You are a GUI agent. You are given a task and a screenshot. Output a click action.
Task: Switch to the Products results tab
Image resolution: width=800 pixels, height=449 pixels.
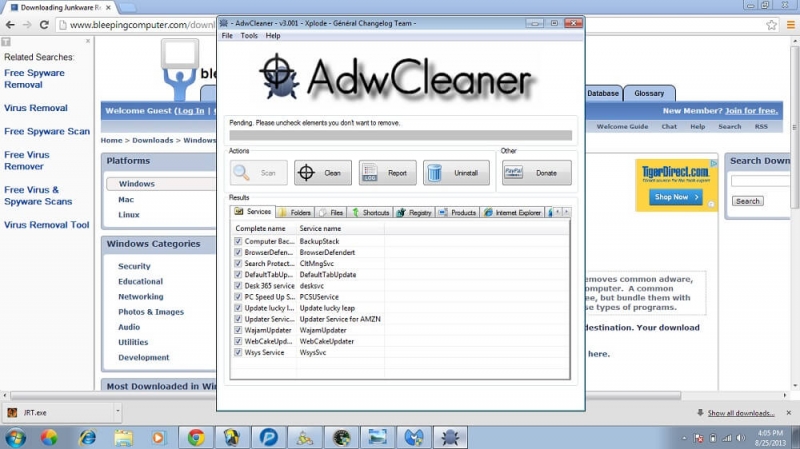point(458,212)
